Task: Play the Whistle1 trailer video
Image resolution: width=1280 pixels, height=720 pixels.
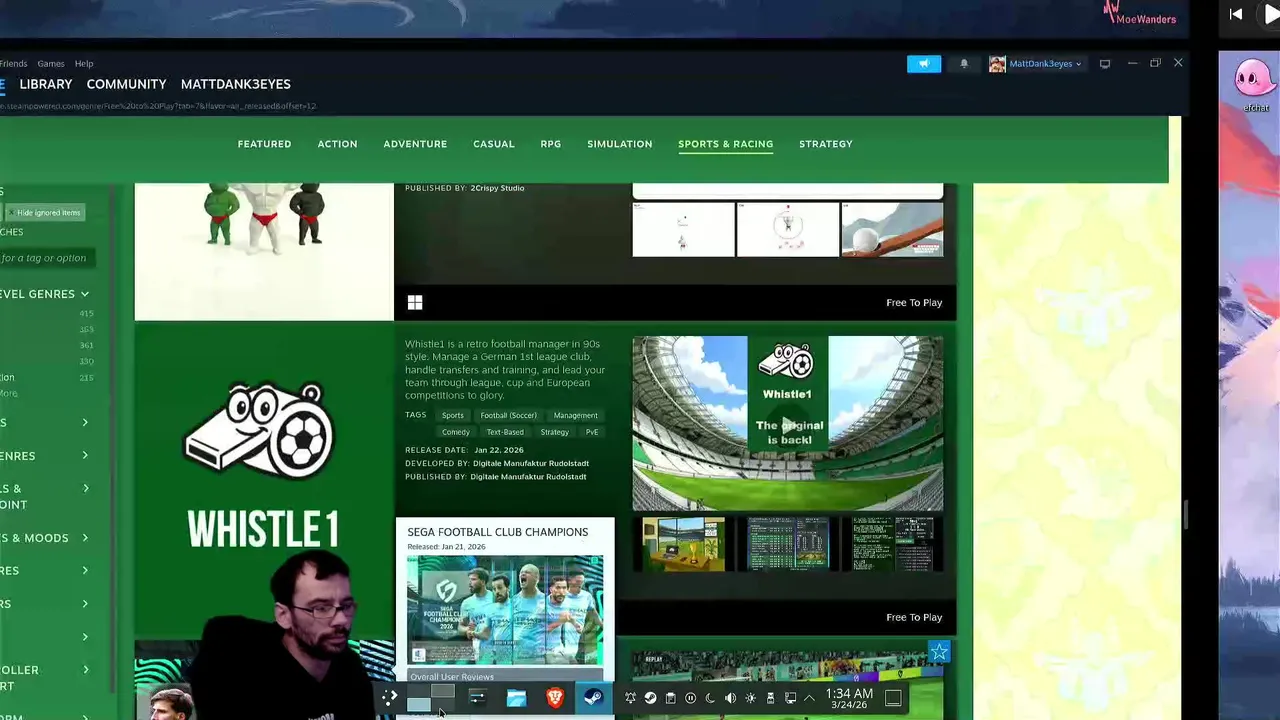Action: click(x=788, y=423)
